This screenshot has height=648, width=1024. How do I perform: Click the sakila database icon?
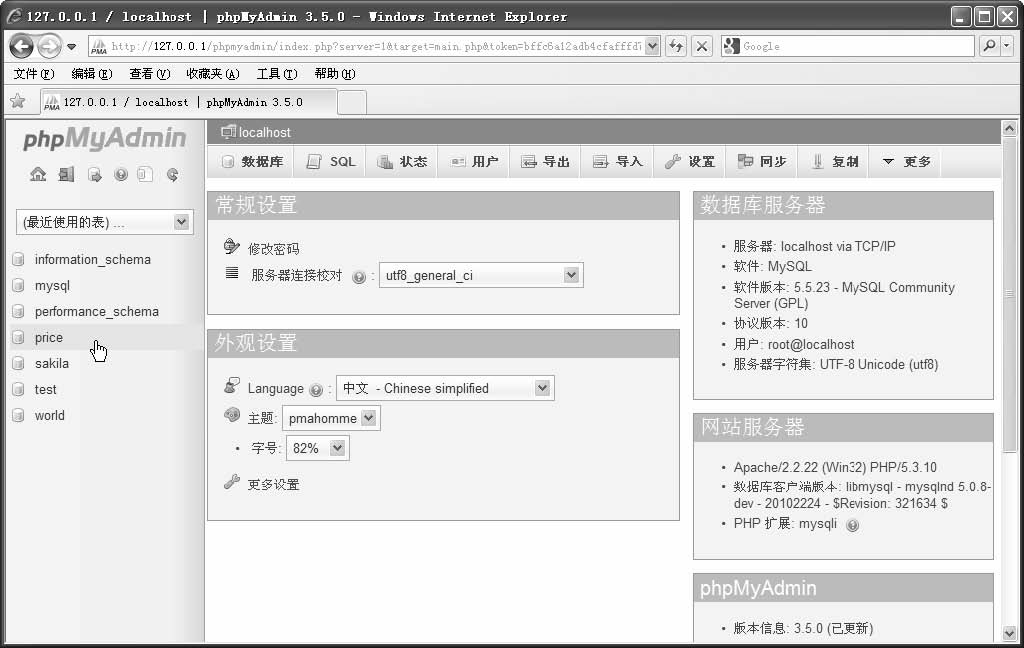(18, 363)
